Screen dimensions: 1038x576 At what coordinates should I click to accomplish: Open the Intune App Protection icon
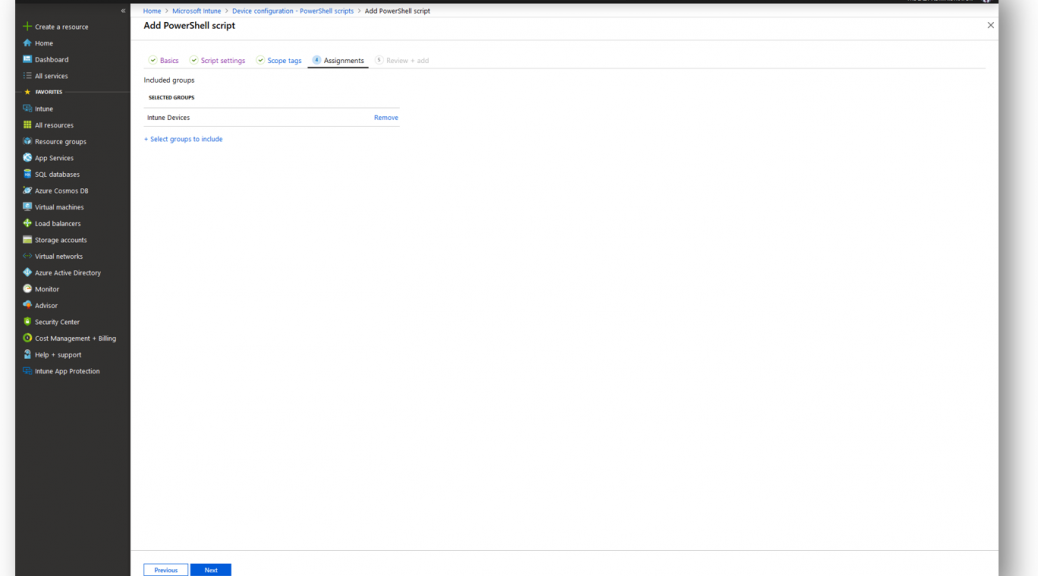coord(27,371)
